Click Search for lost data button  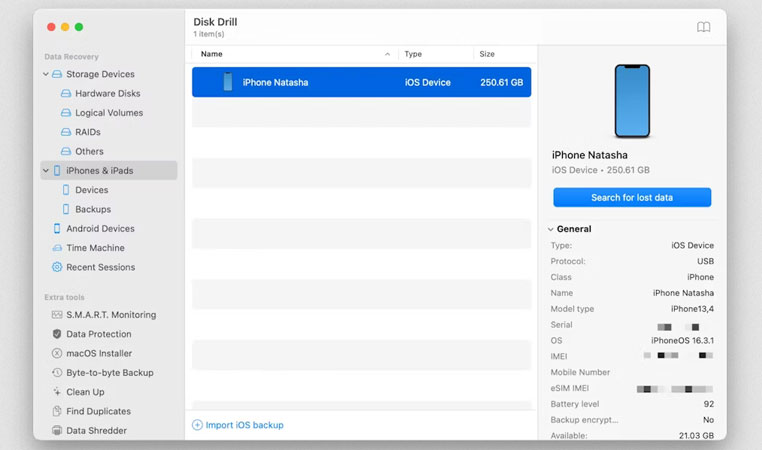tap(632, 197)
